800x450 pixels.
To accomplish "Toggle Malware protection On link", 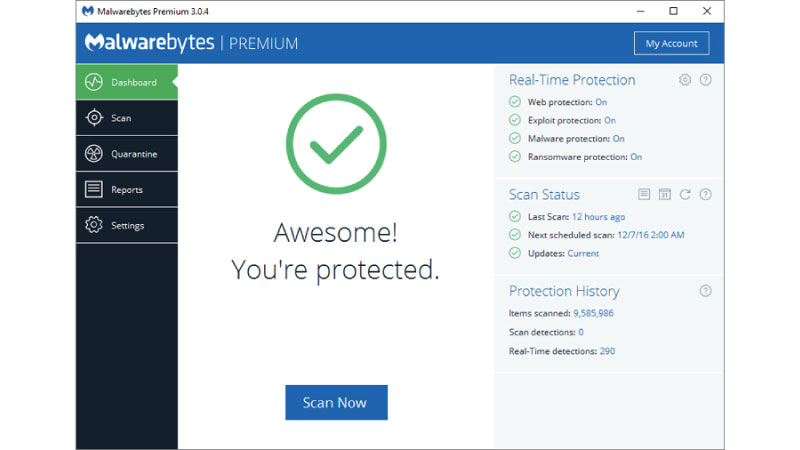I will coord(618,139).
